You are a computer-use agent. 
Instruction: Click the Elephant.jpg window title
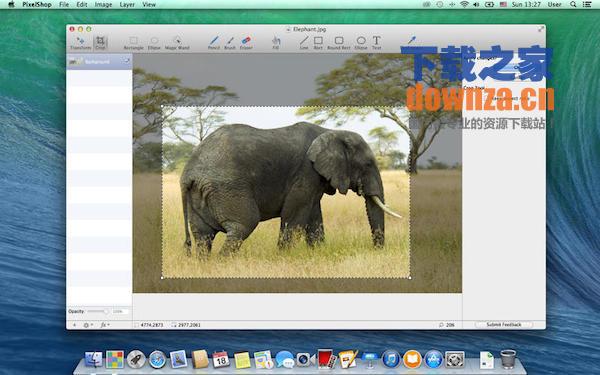[309, 29]
